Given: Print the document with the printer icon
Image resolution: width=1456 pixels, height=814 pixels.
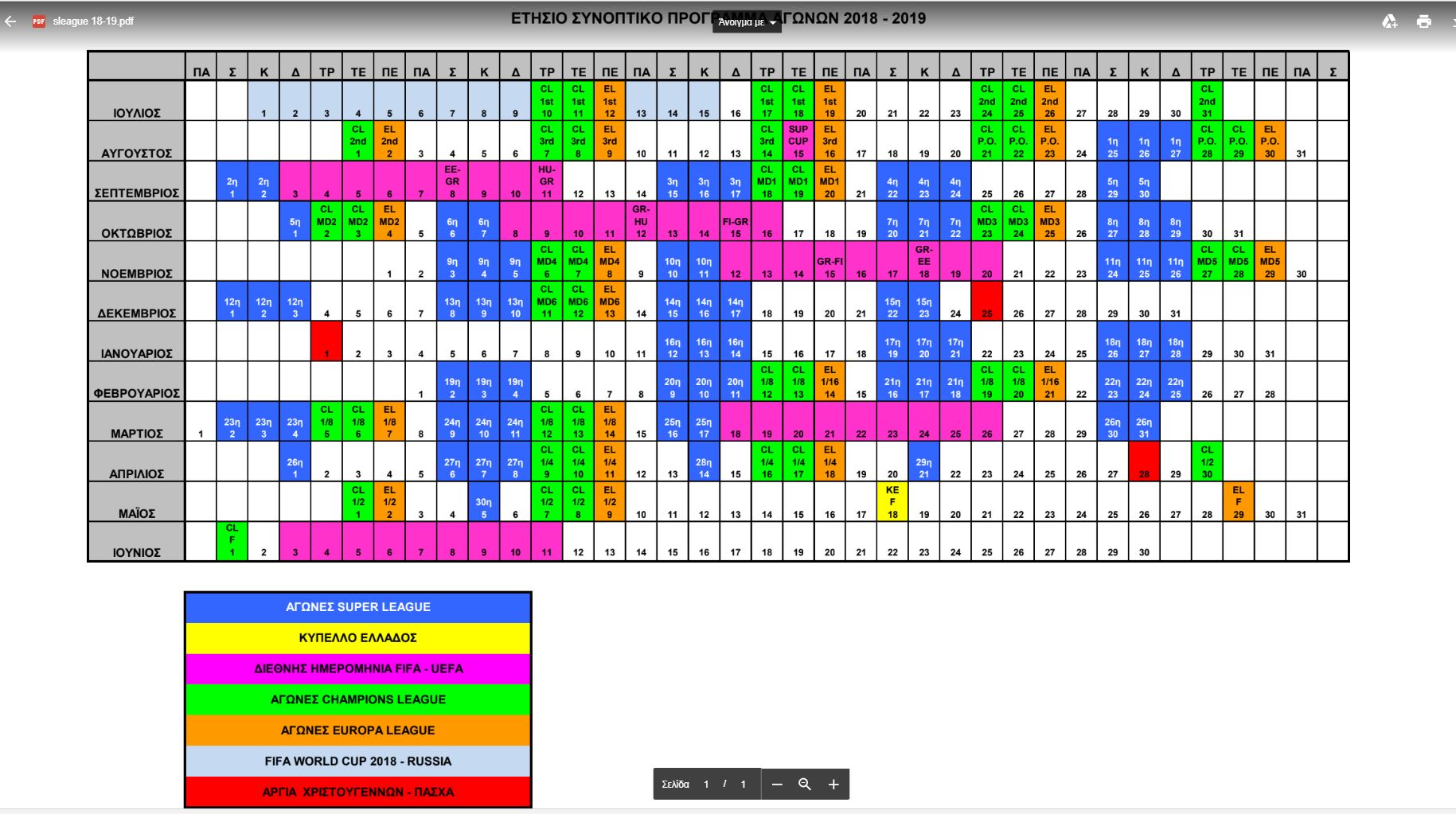Looking at the screenshot, I should click(1423, 21).
